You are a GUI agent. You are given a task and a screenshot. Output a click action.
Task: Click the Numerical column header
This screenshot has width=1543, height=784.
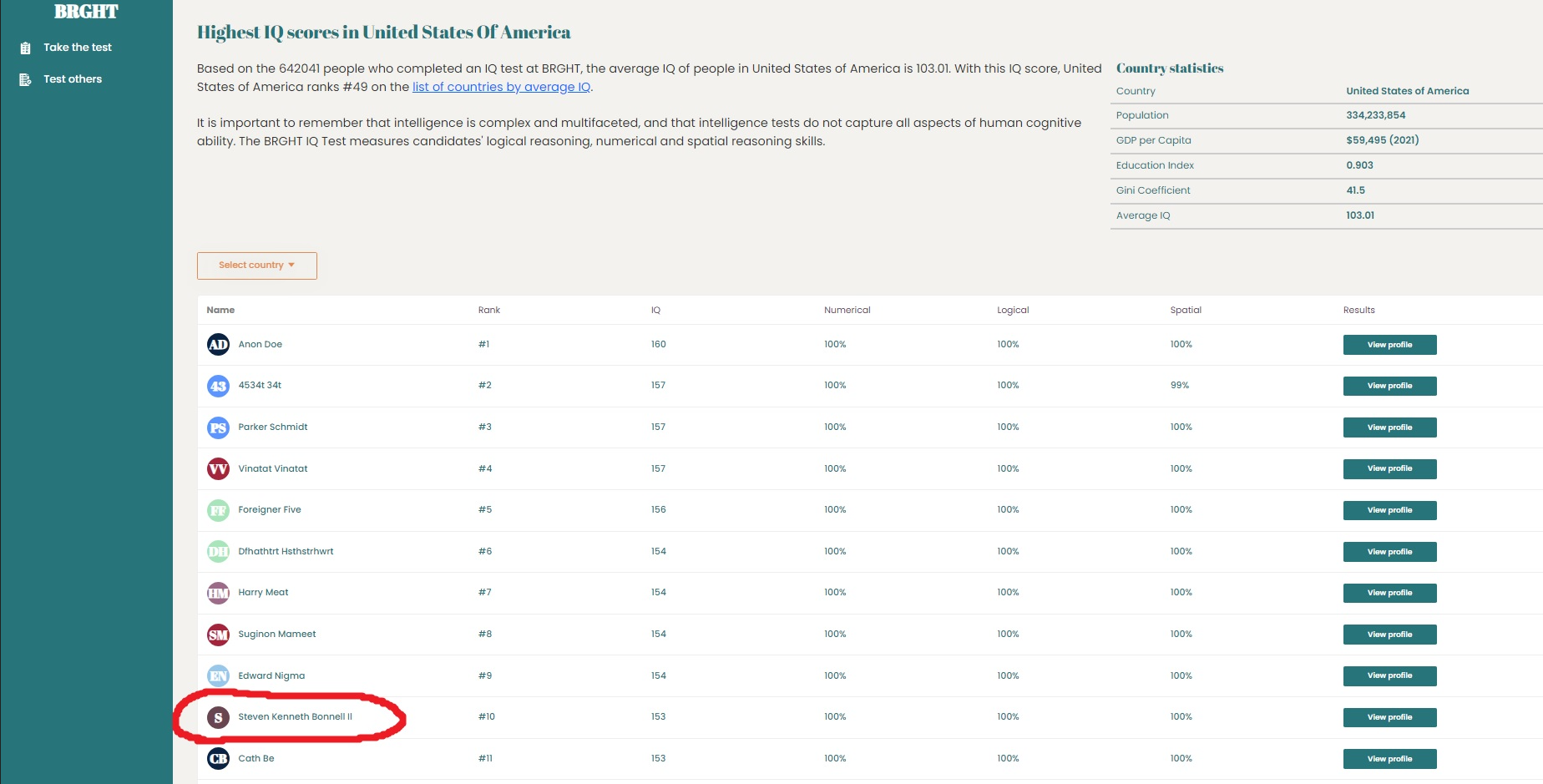(847, 310)
